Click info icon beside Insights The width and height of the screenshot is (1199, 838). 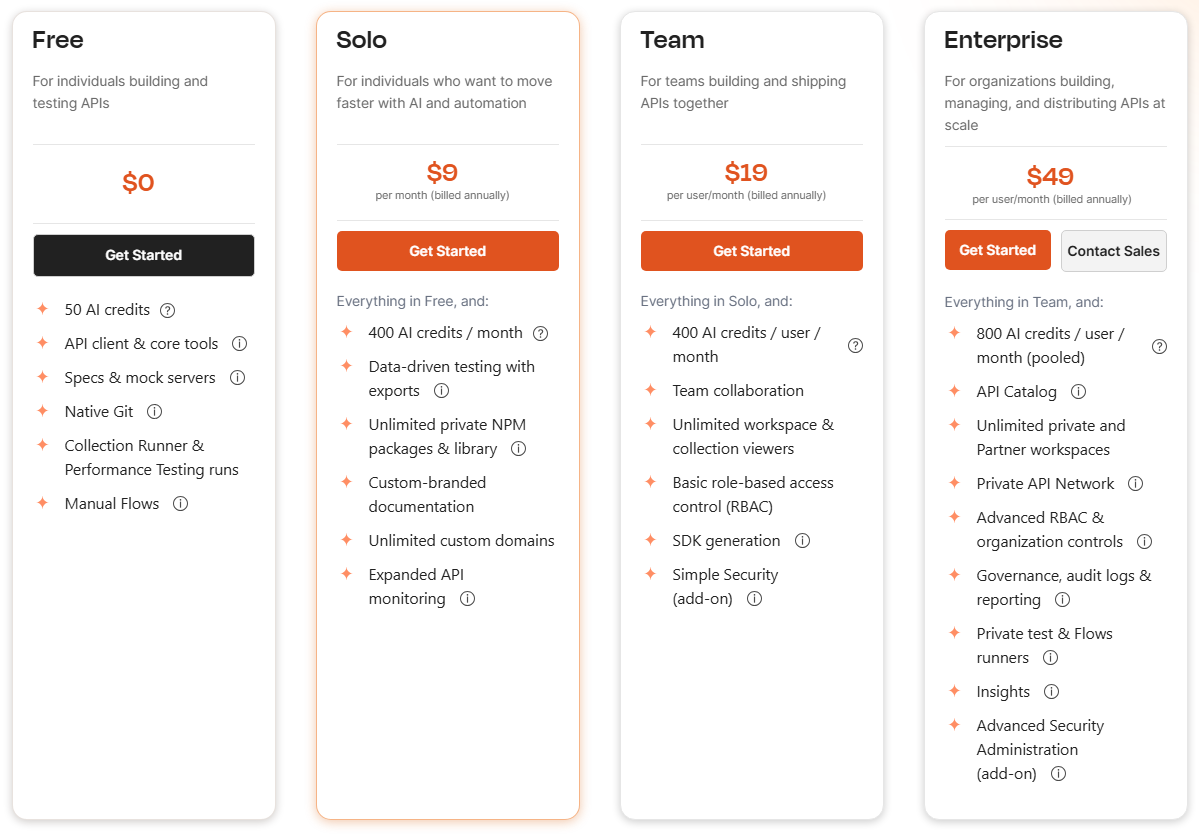point(1051,692)
